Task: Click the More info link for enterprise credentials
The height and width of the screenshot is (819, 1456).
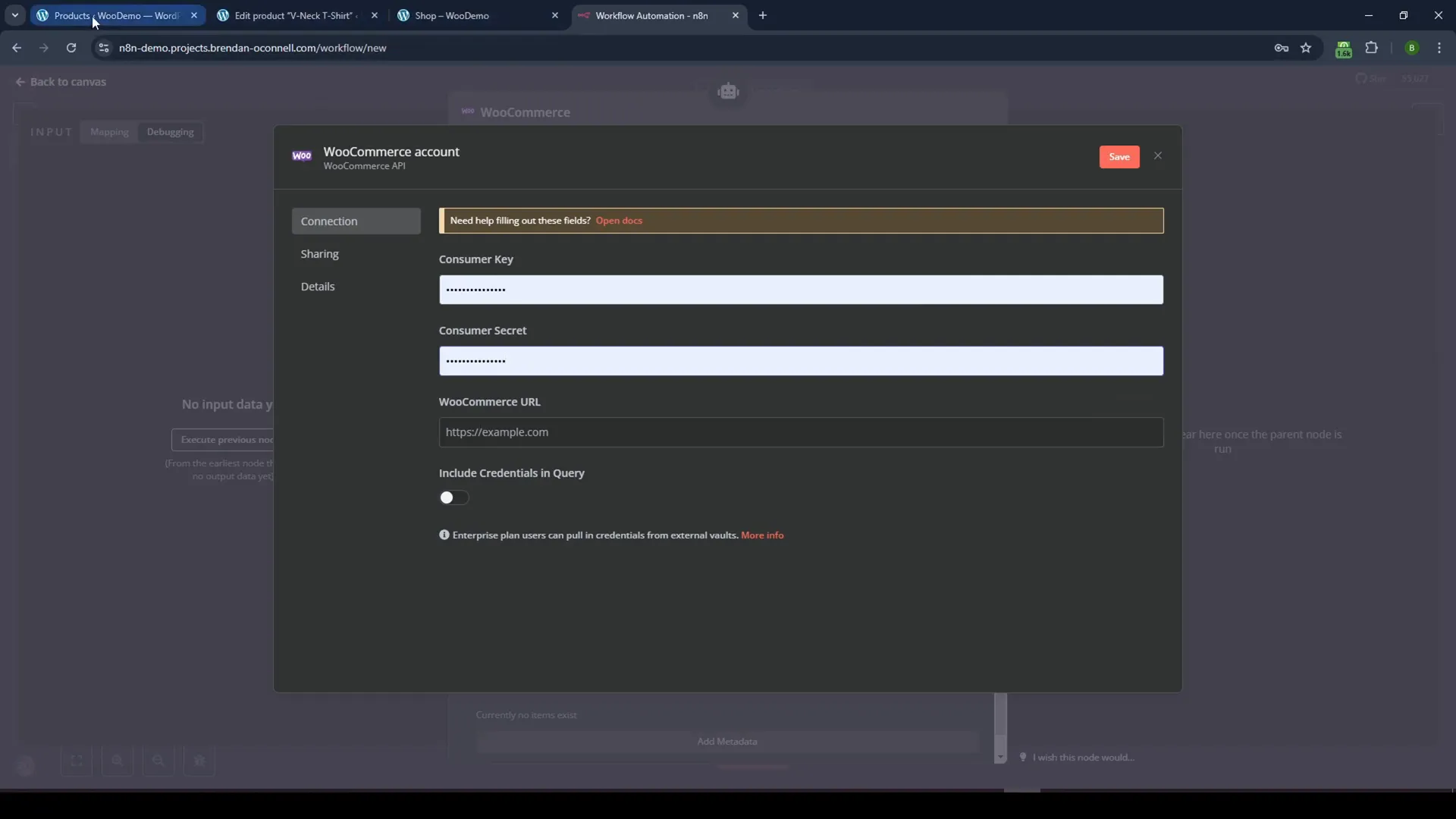Action: click(x=762, y=534)
